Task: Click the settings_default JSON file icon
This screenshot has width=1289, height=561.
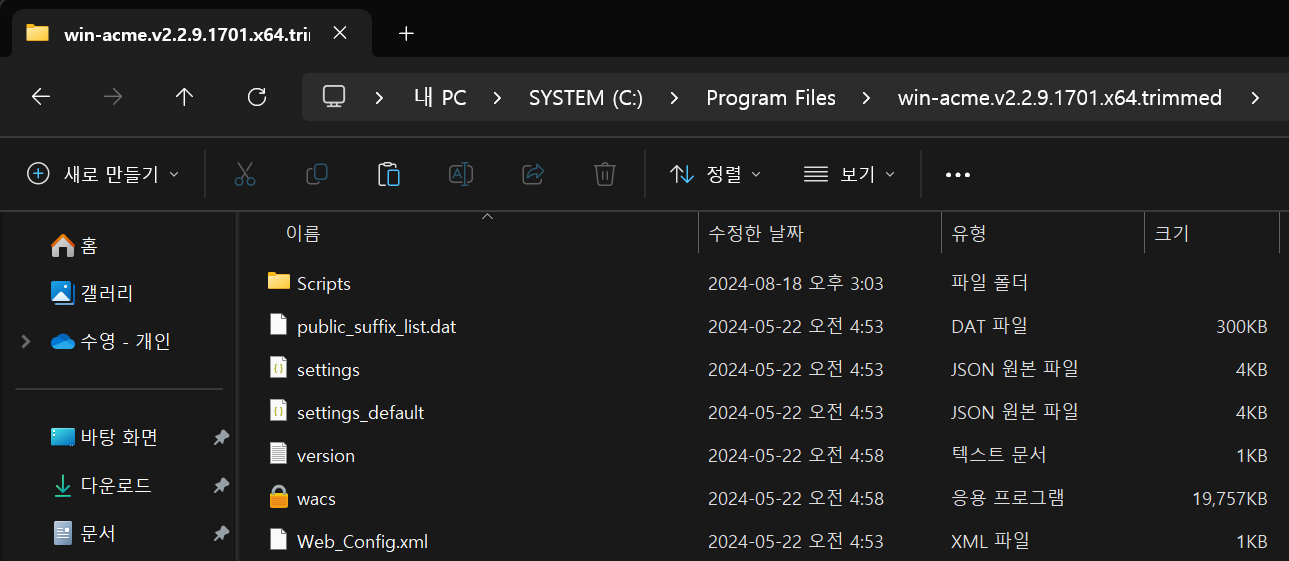Action: [x=279, y=411]
